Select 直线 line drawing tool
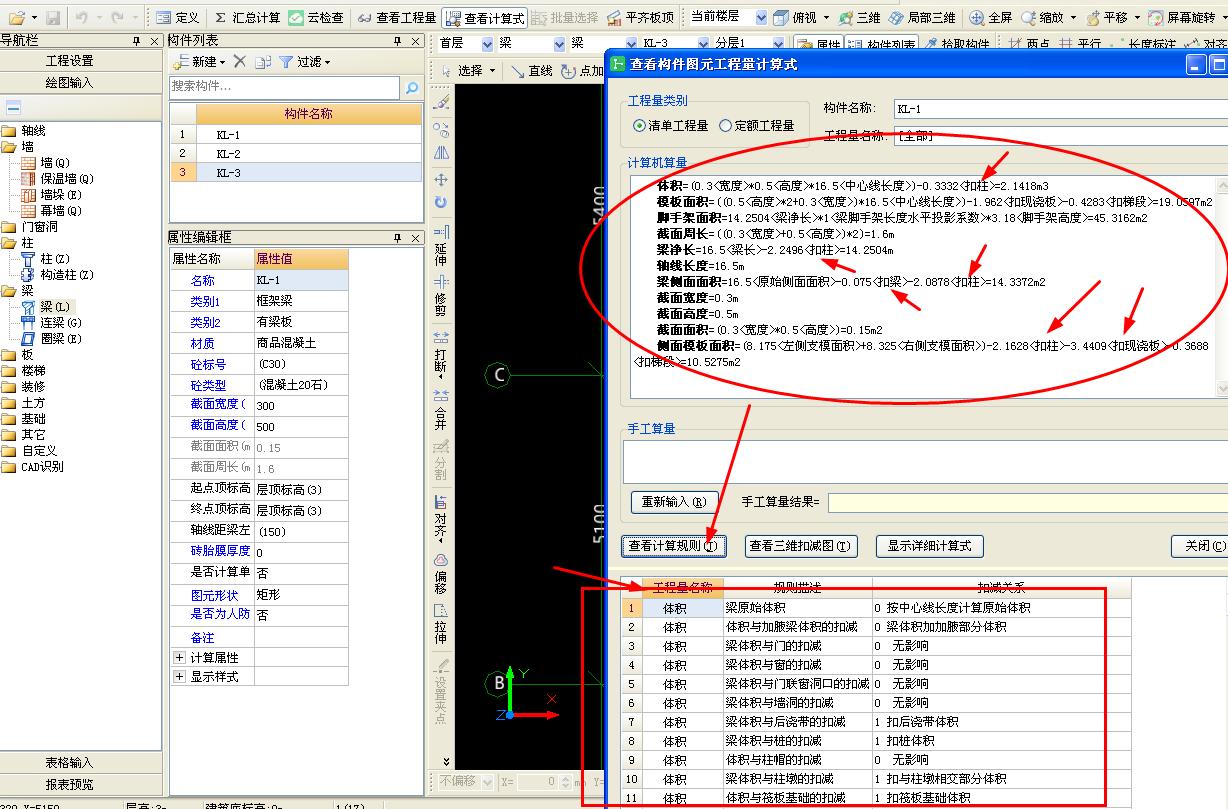Viewport: 1228px width, 809px height. click(x=531, y=71)
